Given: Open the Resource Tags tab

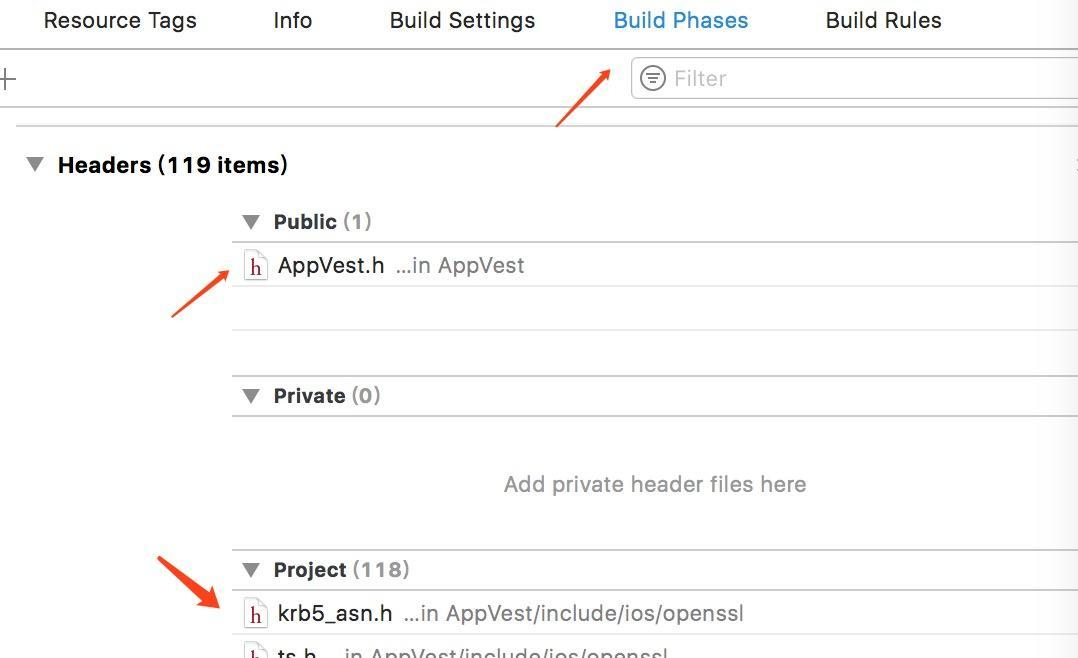Looking at the screenshot, I should coord(120,20).
